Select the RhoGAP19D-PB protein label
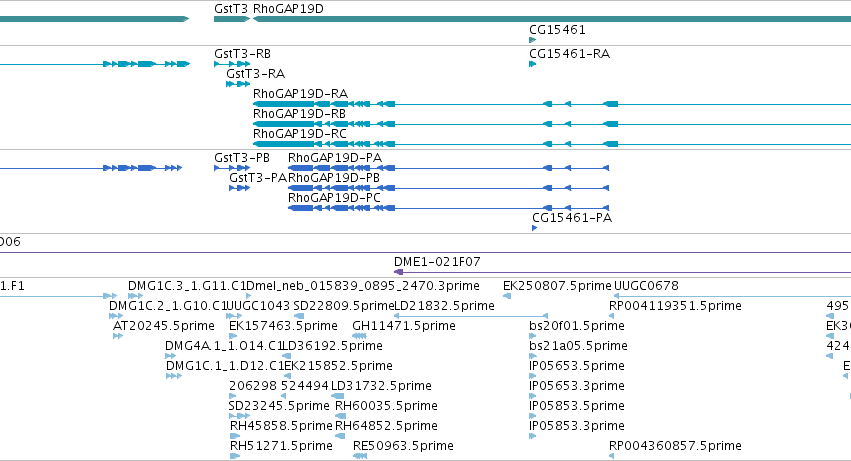This screenshot has width=851, height=461. point(334,178)
